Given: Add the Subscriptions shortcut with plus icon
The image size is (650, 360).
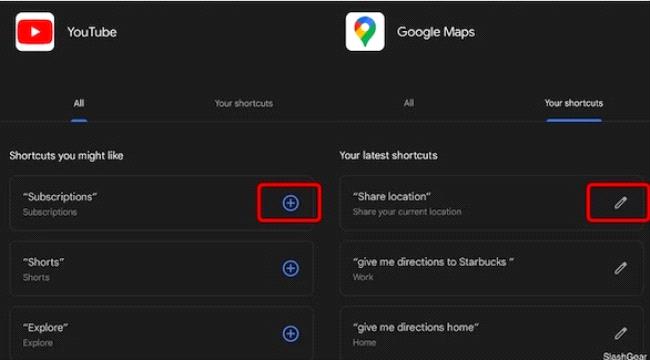Looking at the screenshot, I should pos(291,203).
